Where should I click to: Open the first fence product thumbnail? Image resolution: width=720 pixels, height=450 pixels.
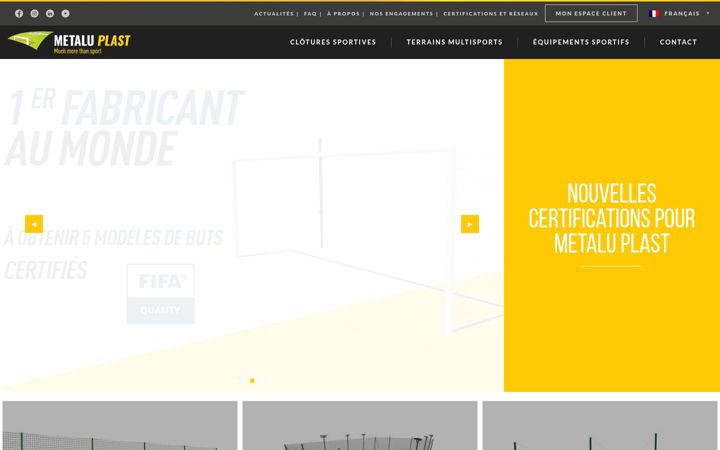pyautogui.click(x=120, y=425)
